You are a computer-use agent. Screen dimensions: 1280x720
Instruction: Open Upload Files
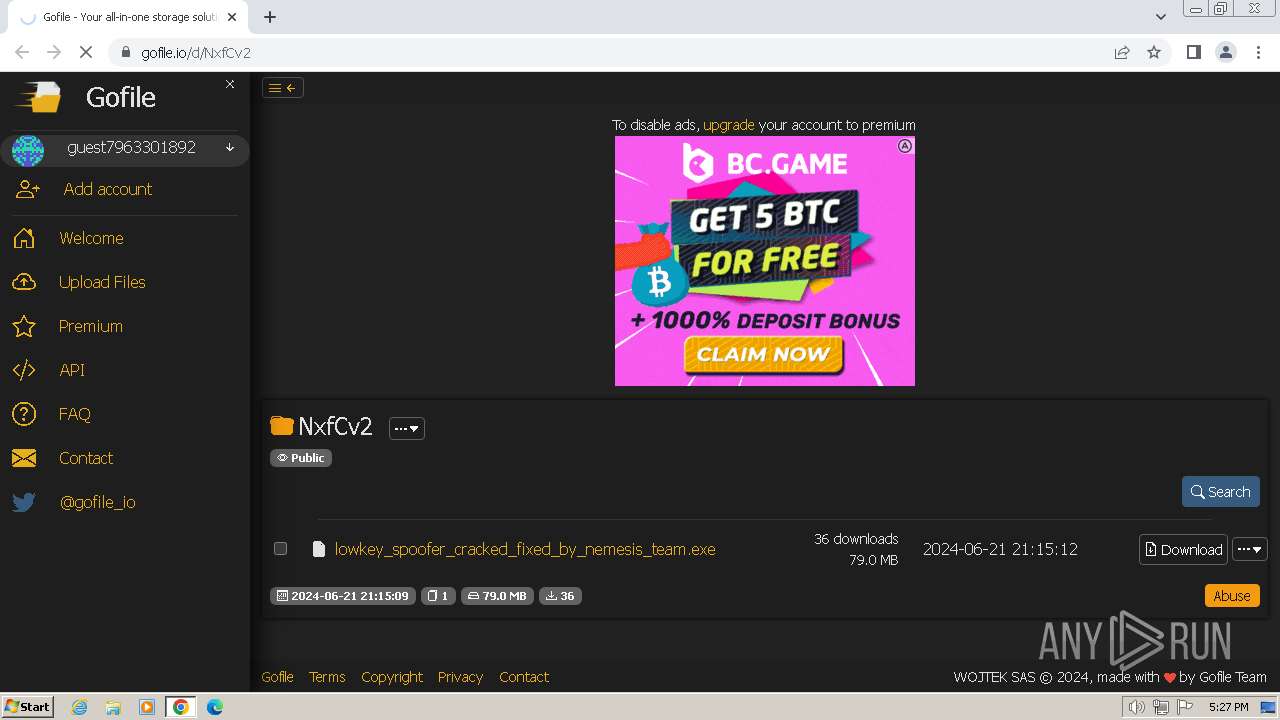tap(102, 282)
